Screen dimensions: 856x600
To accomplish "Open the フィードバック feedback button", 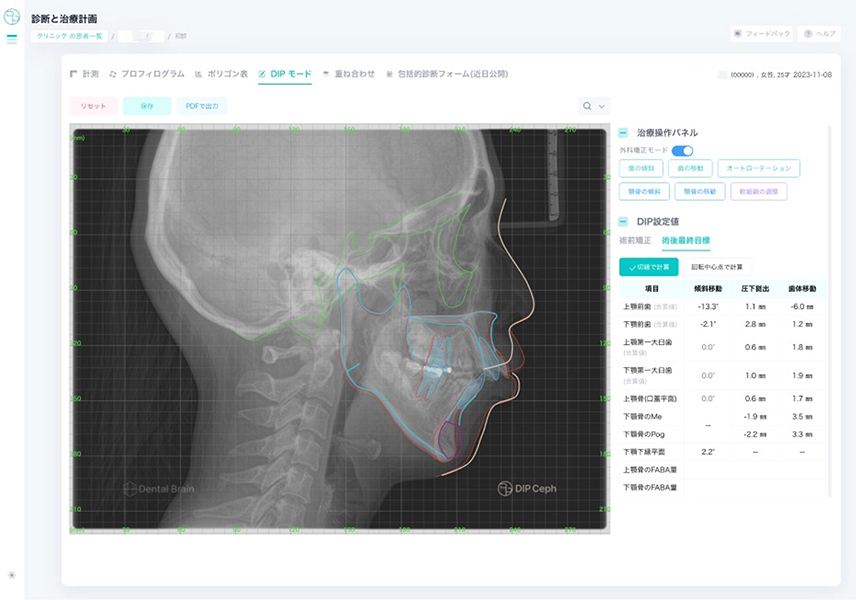I will click(x=761, y=33).
